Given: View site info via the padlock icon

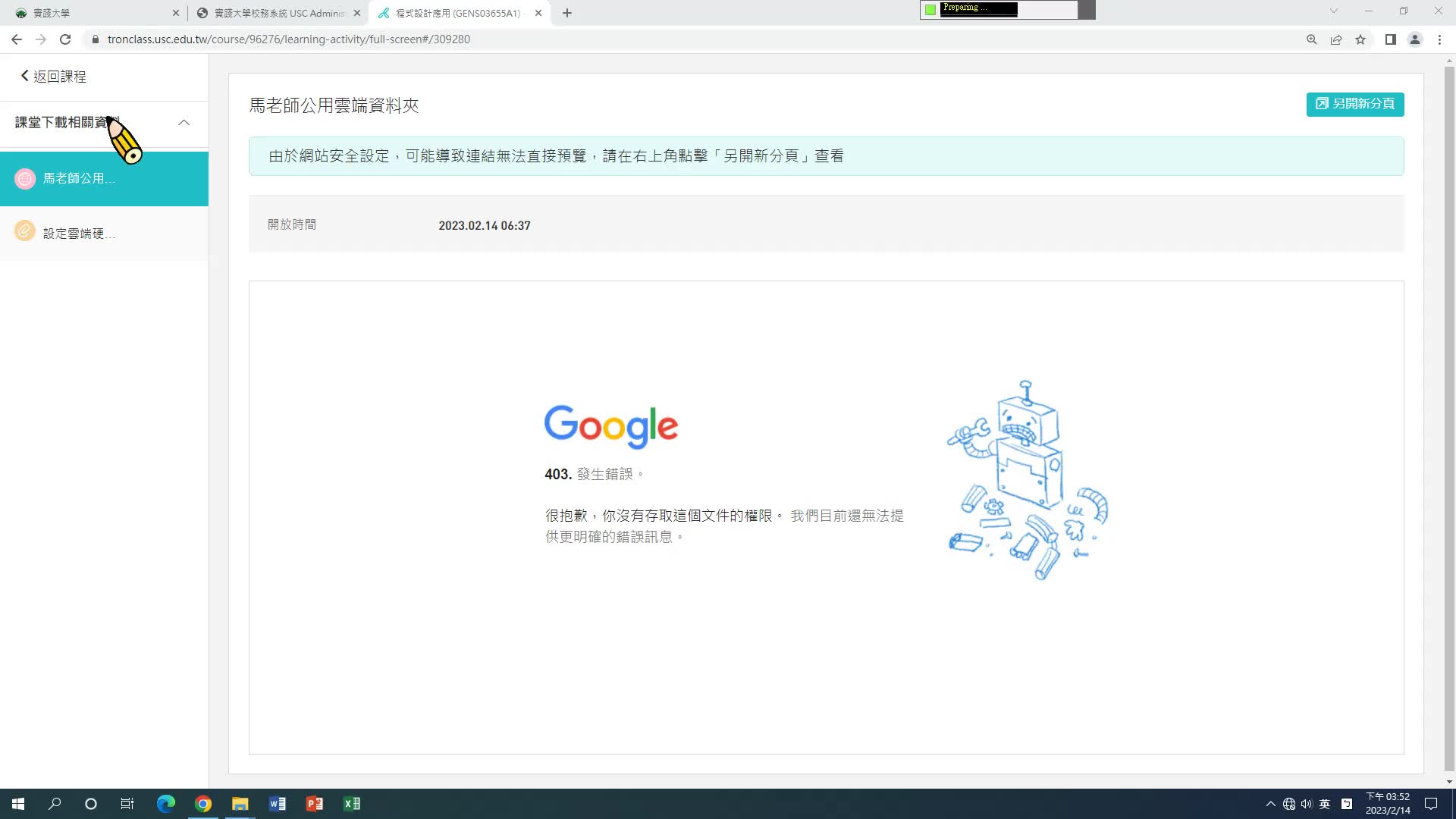Looking at the screenshot, I should [x=96, y=39].
